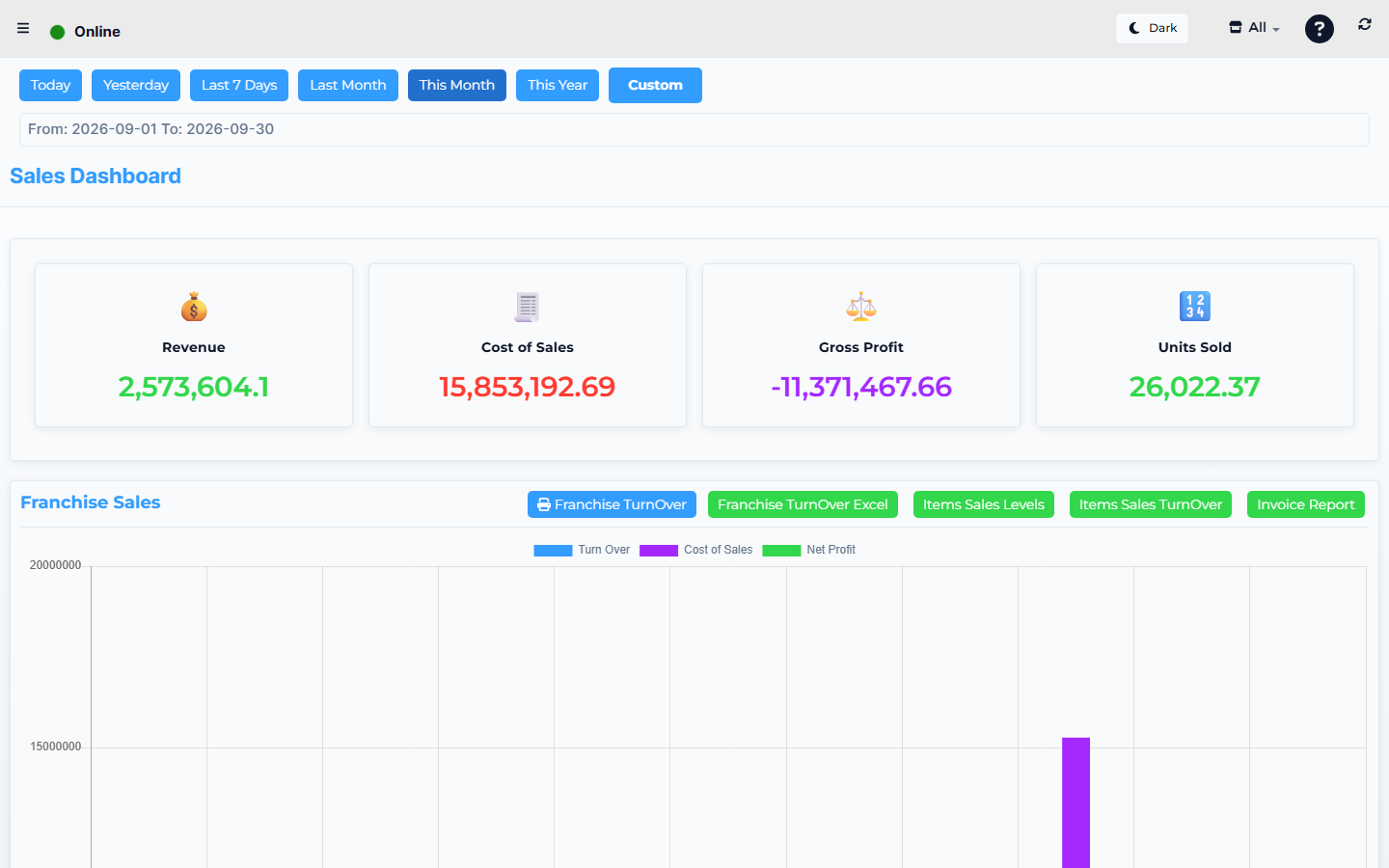Screen dimensions: 1389x868
Task: Click the refresh sync icon
Action: tap(1365, 24)
